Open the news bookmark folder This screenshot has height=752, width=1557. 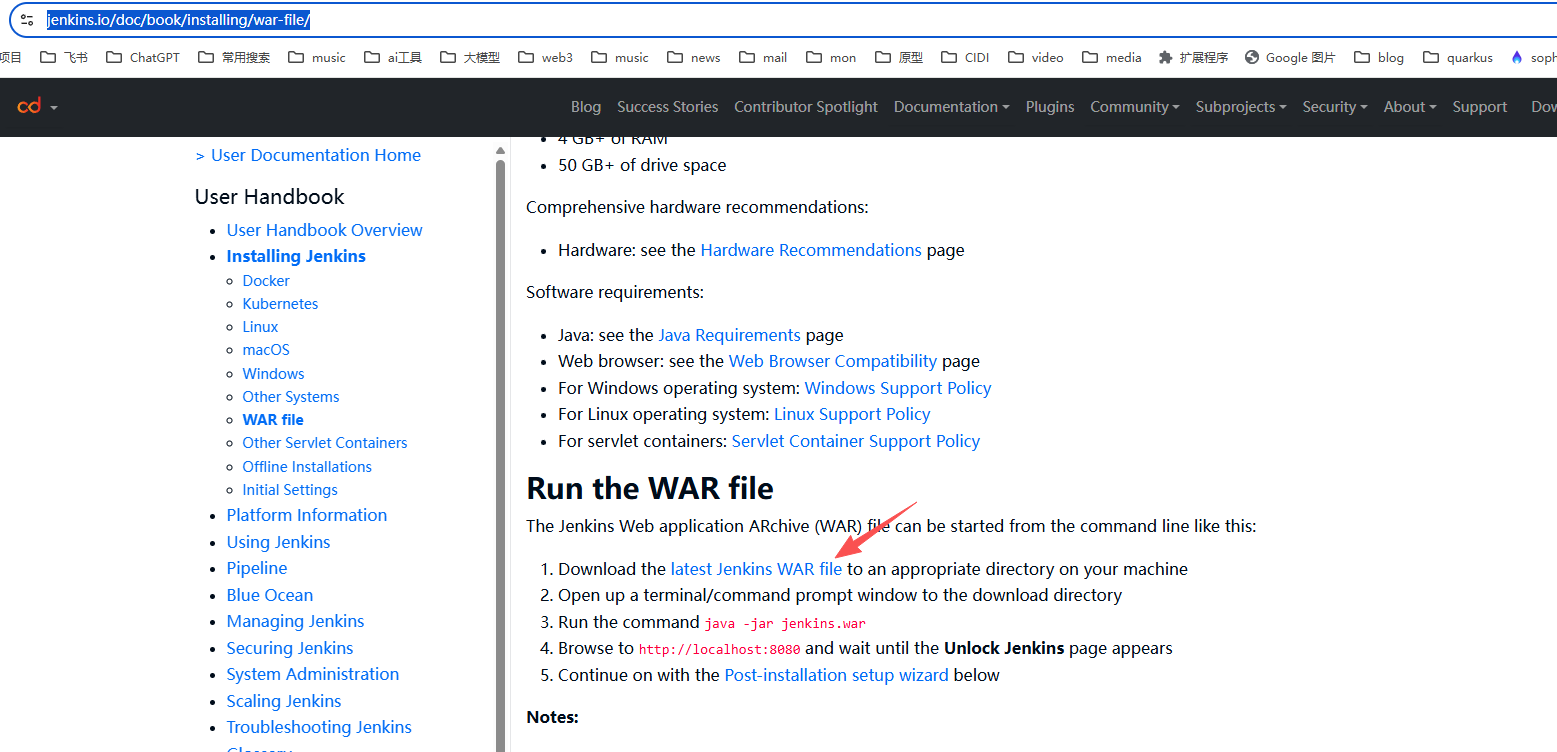[693, 58]
